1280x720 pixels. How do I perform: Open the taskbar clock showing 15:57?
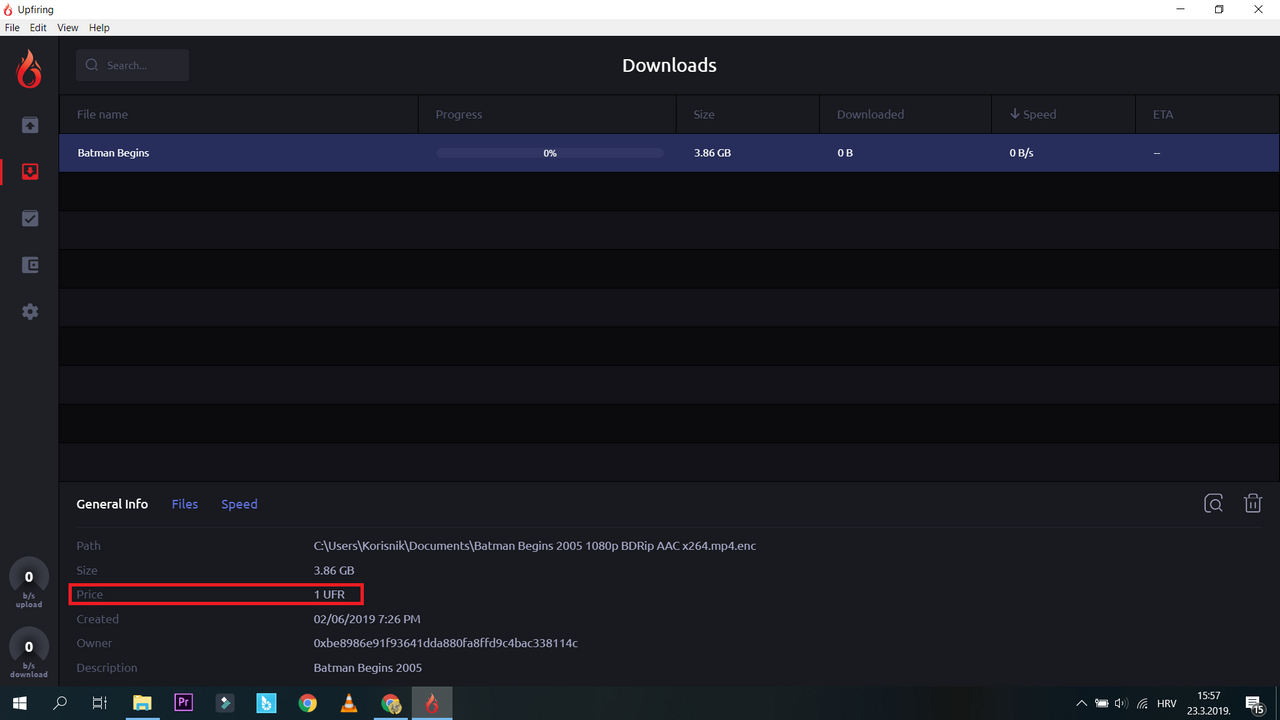pos(1208,703)
